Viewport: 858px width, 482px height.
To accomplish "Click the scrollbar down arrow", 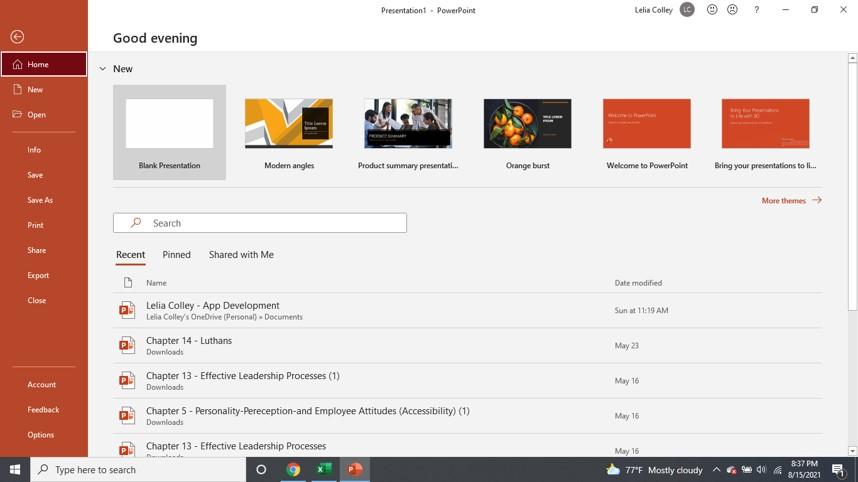I will [853, 451].
